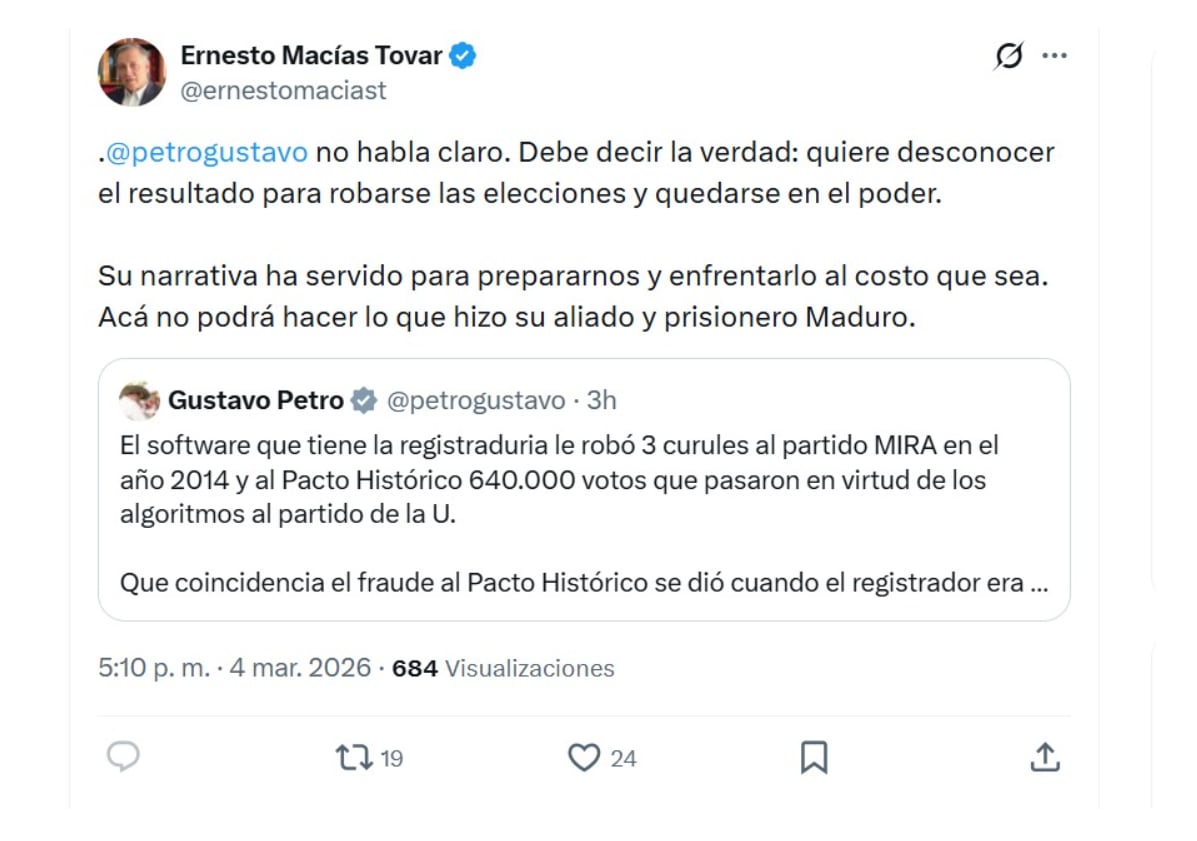Visit Ernesto Macías Tovar's profile name
This screenshot has width=1197, height=841.
tap(310, 56)
